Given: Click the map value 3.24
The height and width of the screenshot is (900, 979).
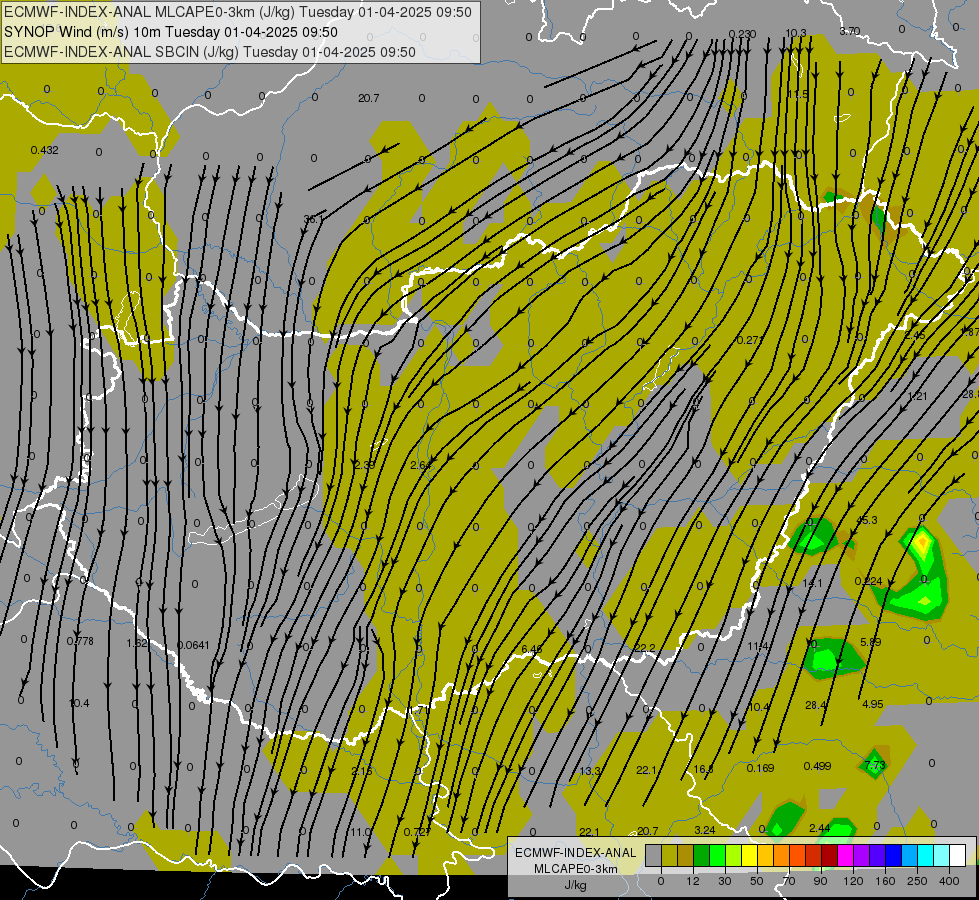Looking at the screenshot, I should click(705, 830).
